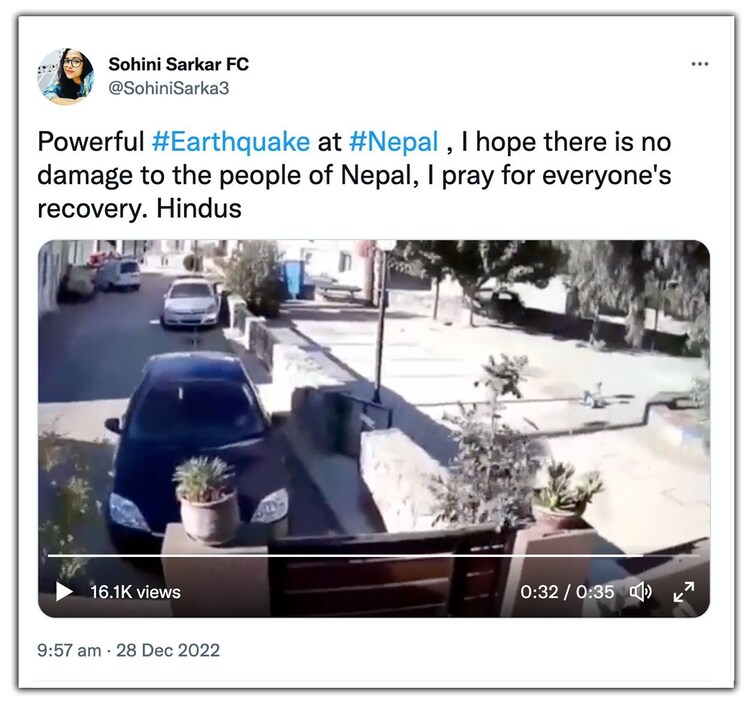750x707 pixels.
Task: Click the silver car in the video
Action: (190, 303)
